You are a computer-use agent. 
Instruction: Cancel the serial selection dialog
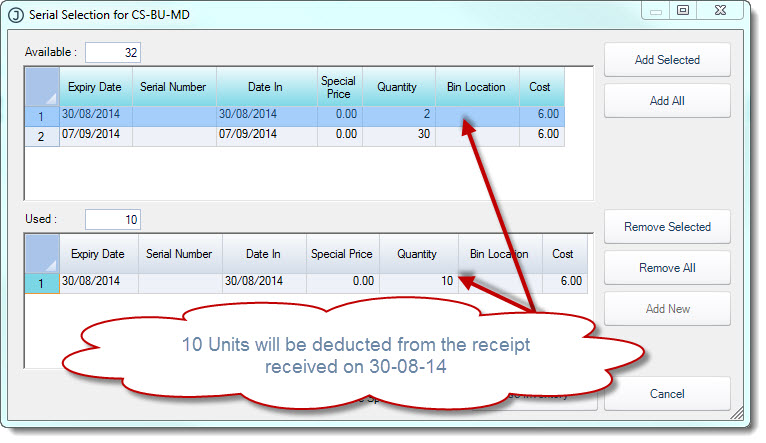667,394
